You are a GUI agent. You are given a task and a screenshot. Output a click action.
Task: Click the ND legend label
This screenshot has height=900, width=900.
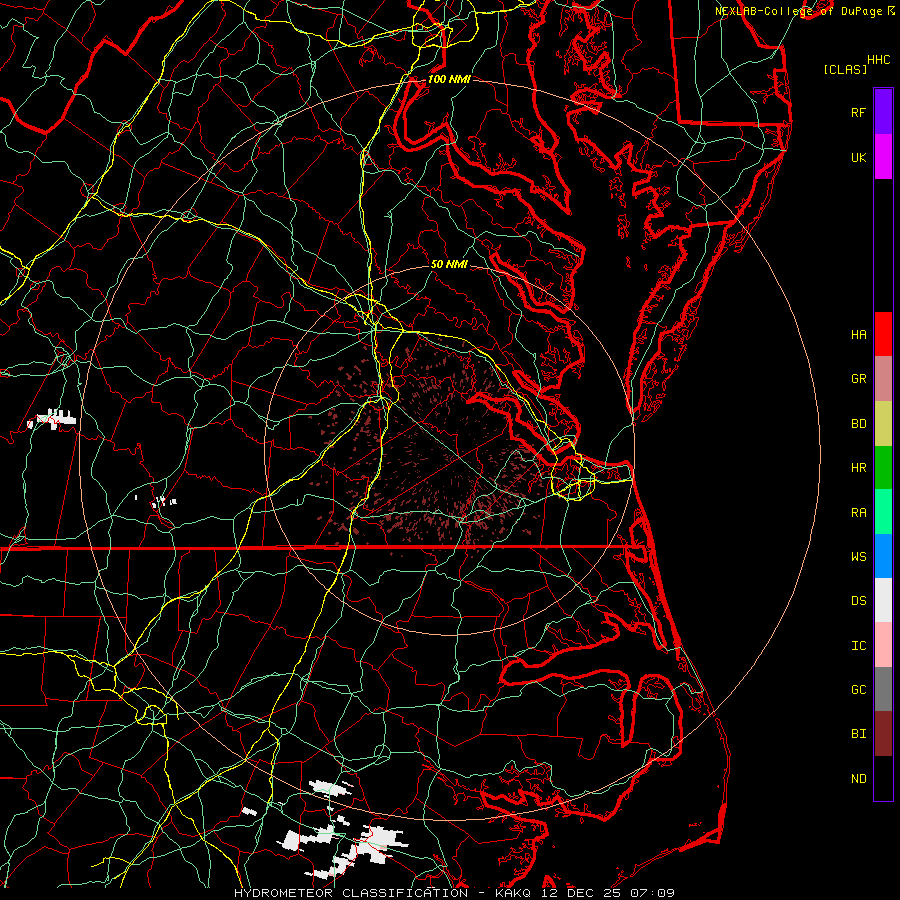pyautogui.click(x=858, y=778)
